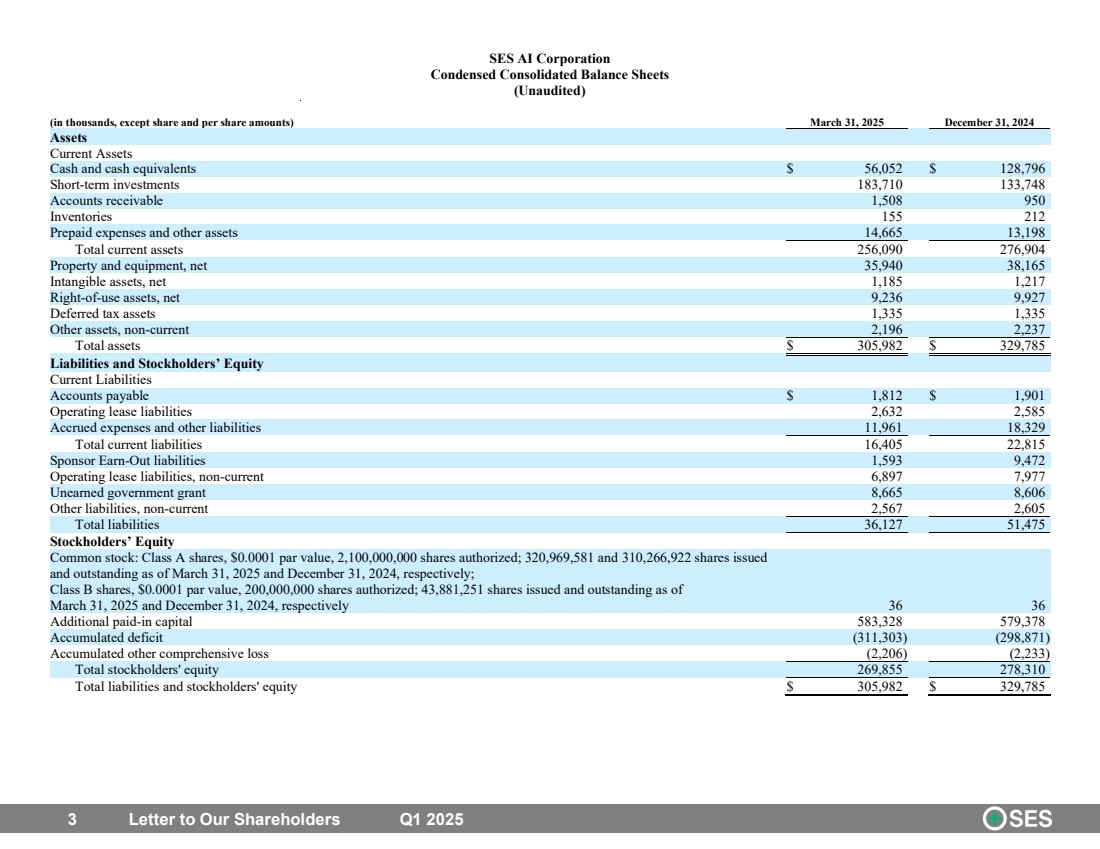Click the 'Current Assets' subheading
Screen dimensions: 1100x849
pyautogui.click(x=90, y=154)
